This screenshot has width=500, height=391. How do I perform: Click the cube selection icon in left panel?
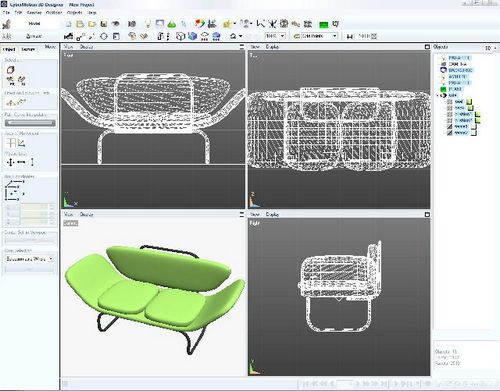pyautogui.click(x=11, y=70)
